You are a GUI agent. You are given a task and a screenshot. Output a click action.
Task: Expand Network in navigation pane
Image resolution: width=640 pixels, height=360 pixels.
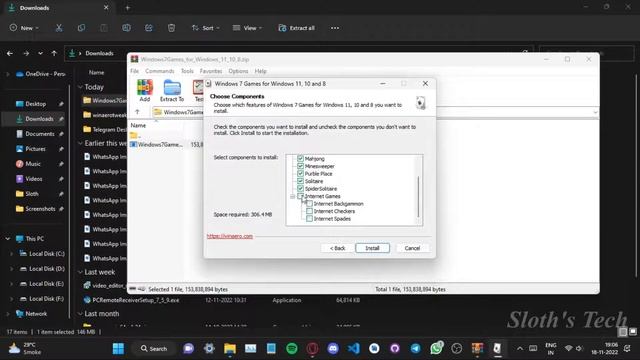coord(8,313)
